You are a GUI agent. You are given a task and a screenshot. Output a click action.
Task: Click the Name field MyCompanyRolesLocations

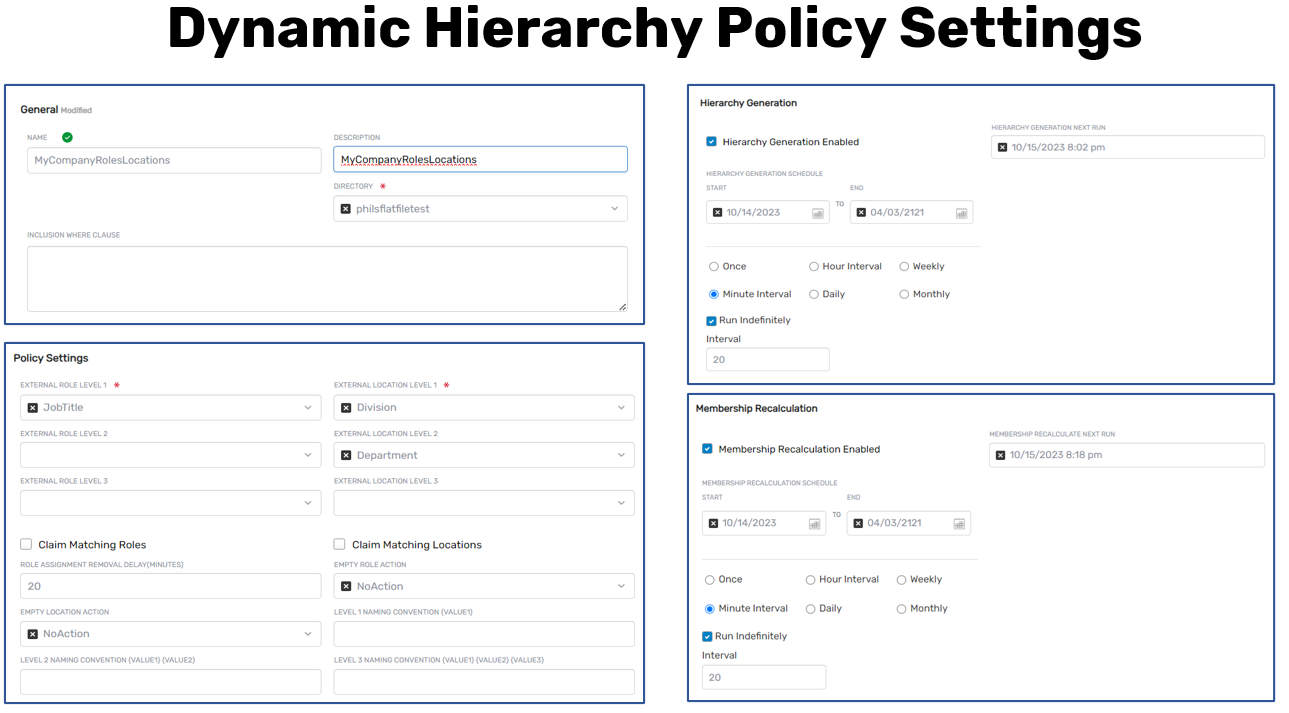click(x=174, y=160)
